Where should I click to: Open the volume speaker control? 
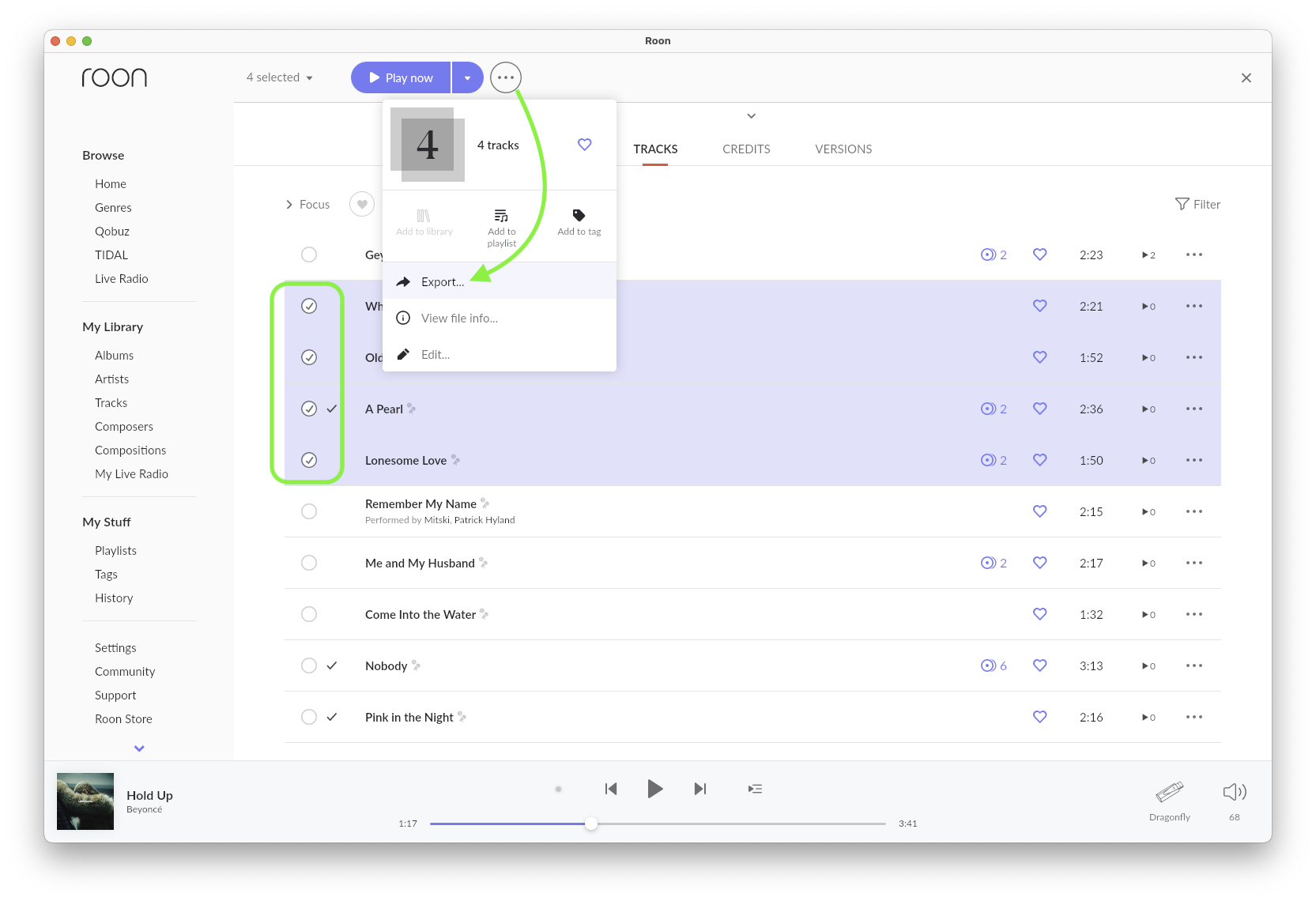pos(1235,792)
